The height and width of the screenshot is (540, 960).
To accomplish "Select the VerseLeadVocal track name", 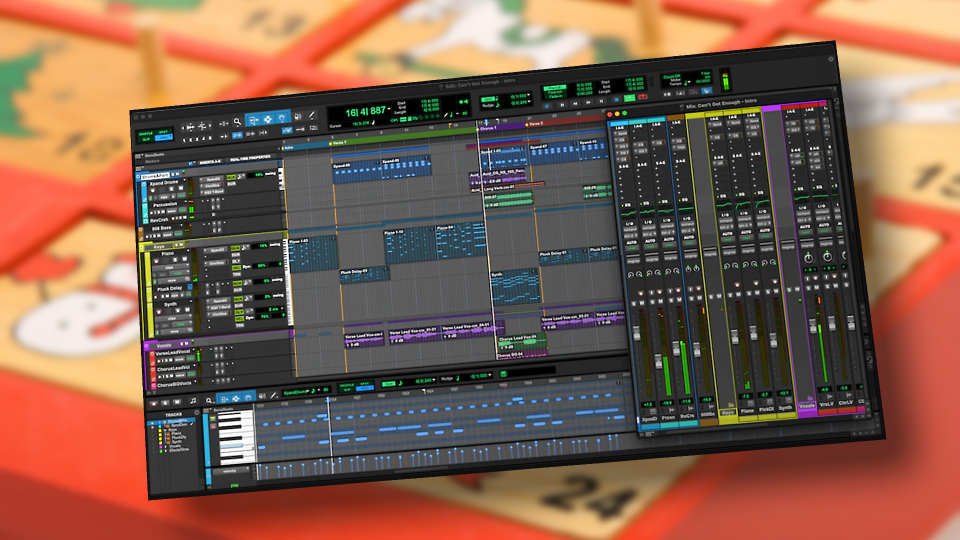I will point(173,353).
